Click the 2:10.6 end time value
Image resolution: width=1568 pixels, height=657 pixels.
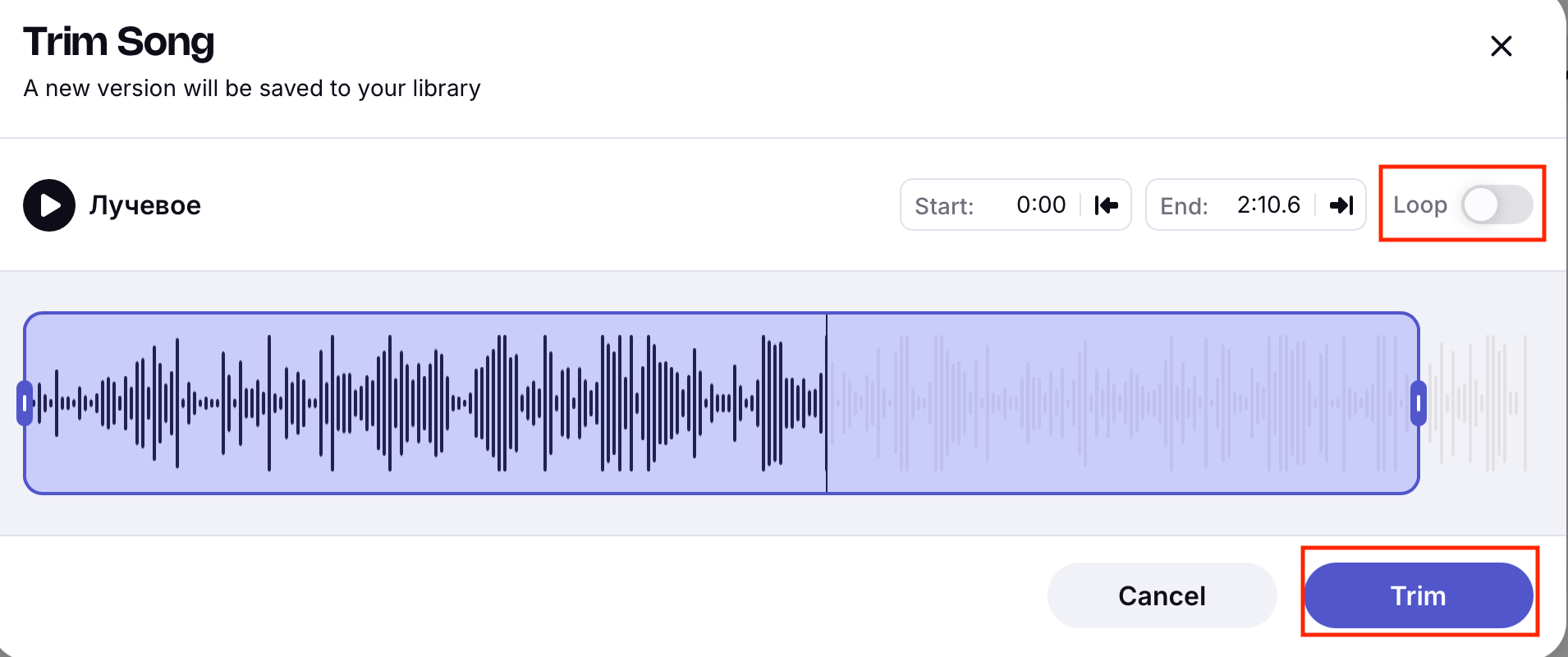tap(1268, 205)
